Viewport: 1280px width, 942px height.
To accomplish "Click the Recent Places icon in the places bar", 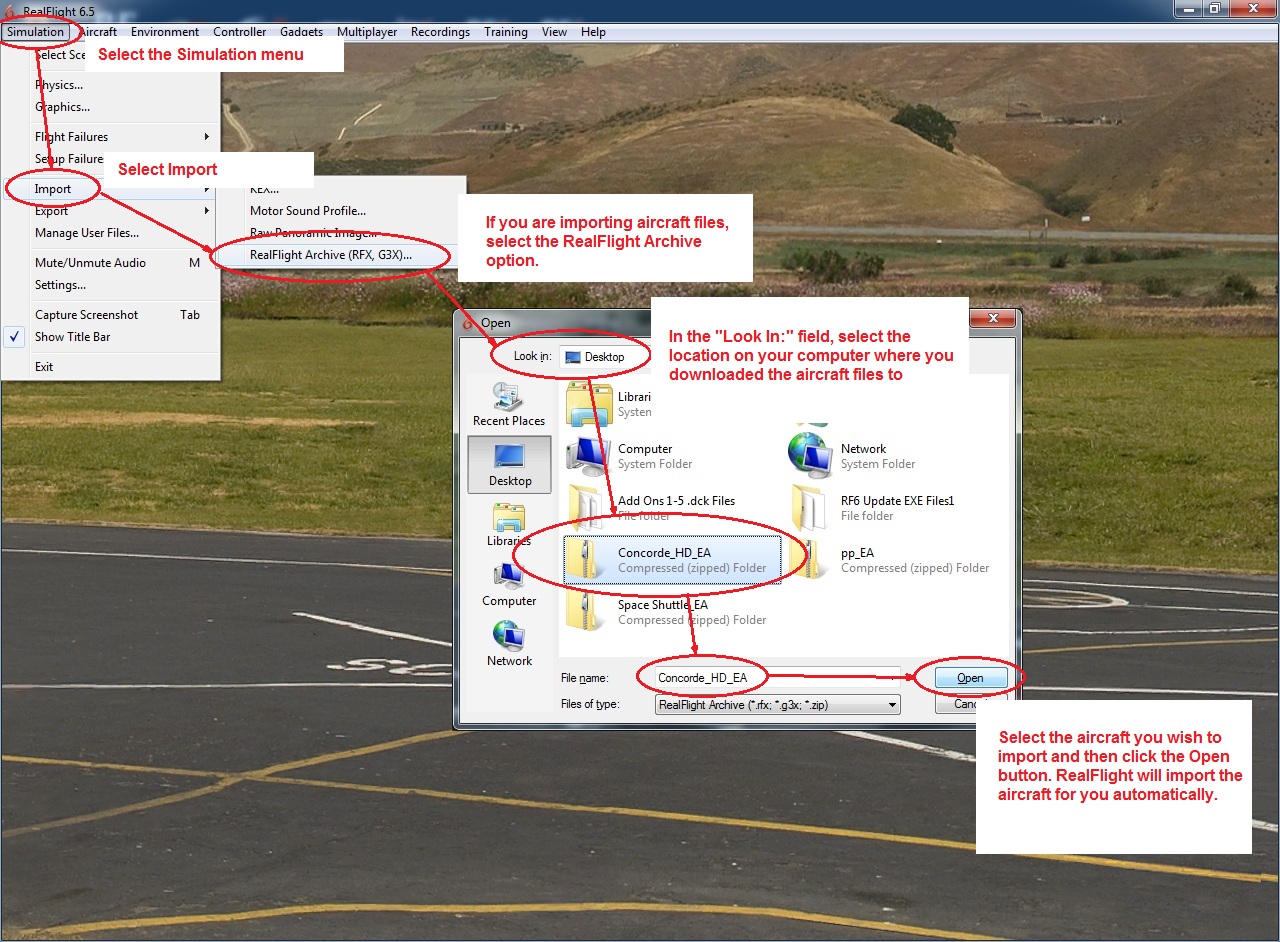I will point(509,395).
